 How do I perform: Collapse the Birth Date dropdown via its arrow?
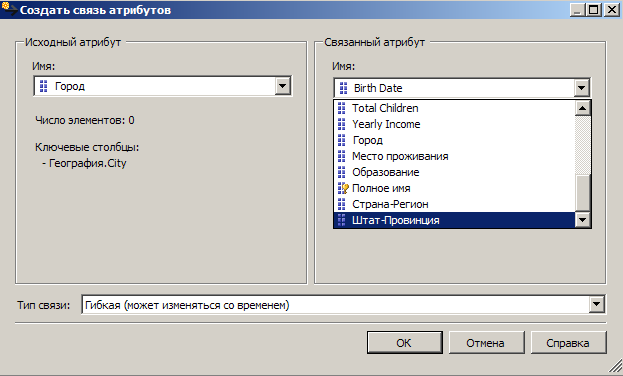(x=582, y=88)
